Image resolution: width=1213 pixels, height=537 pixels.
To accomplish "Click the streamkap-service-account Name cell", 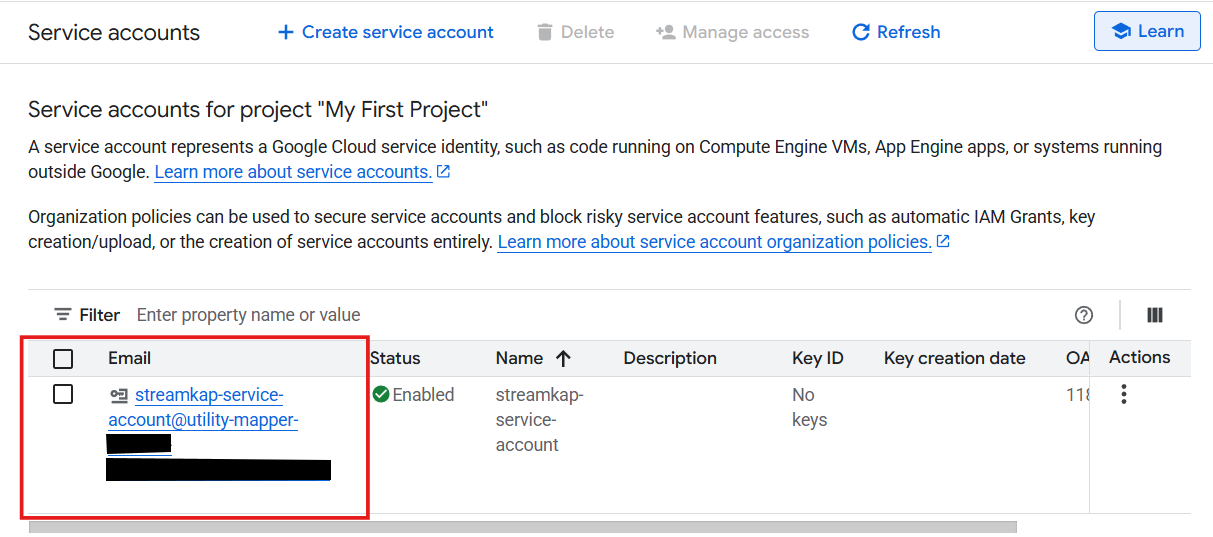I will point(539,420).
